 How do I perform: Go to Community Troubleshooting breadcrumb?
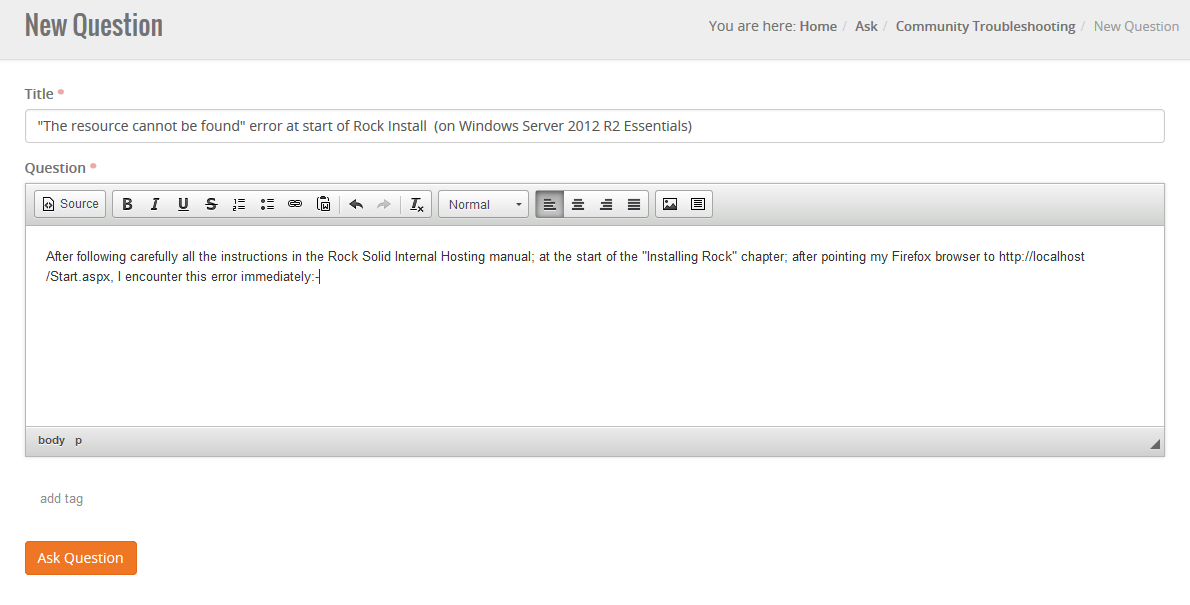(x=985, y=25)
